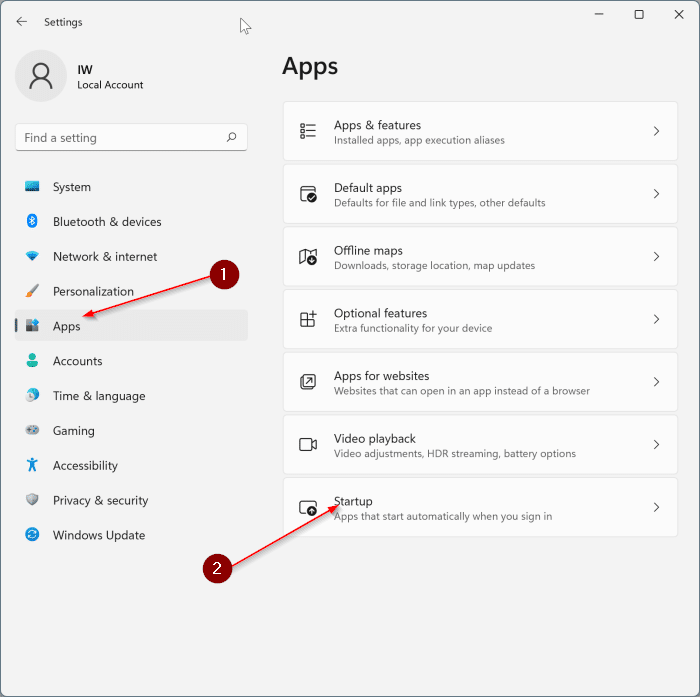The height and width of the screenshot is (697, 700).
Task: Open the Default apps title
Action: (368, 188)
